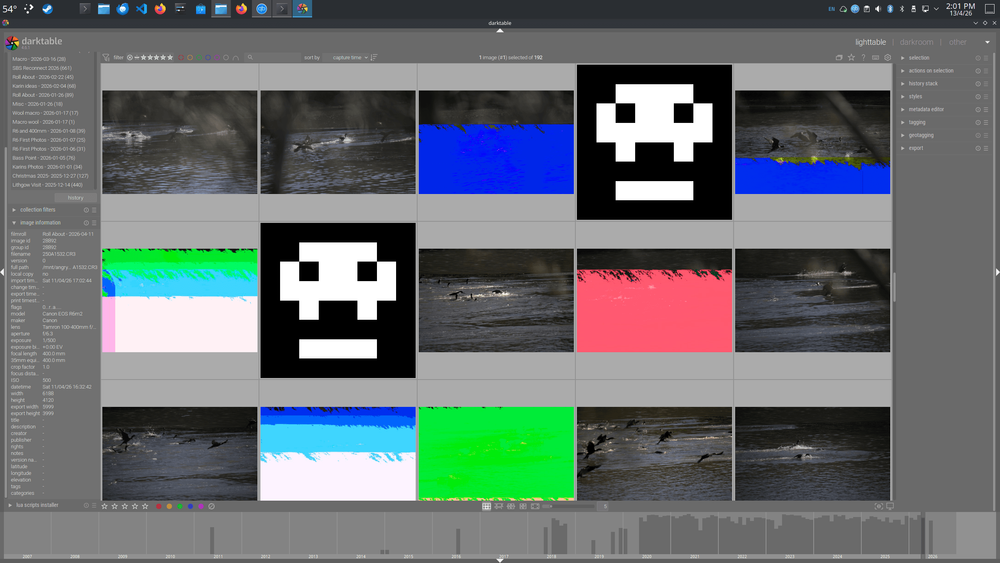Viewport: 1000px width, 563px height.
Task: Click the history button in collections panel
Action: click(x=75, y=198)
